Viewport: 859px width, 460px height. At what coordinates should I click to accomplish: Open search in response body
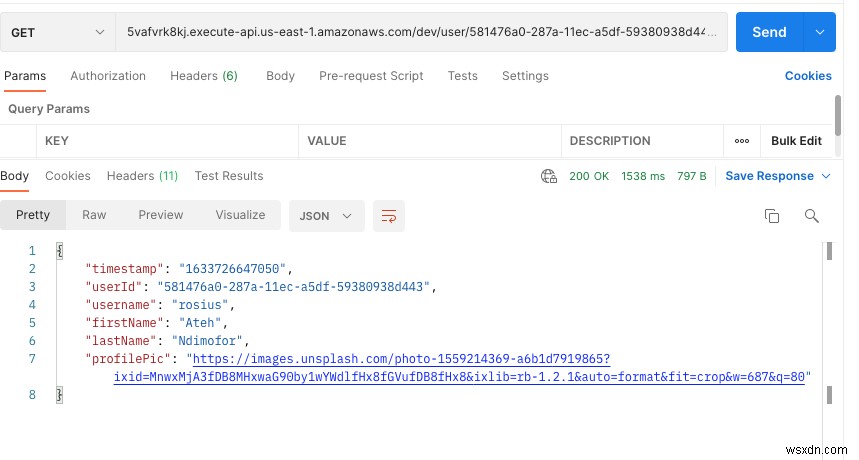812,215
